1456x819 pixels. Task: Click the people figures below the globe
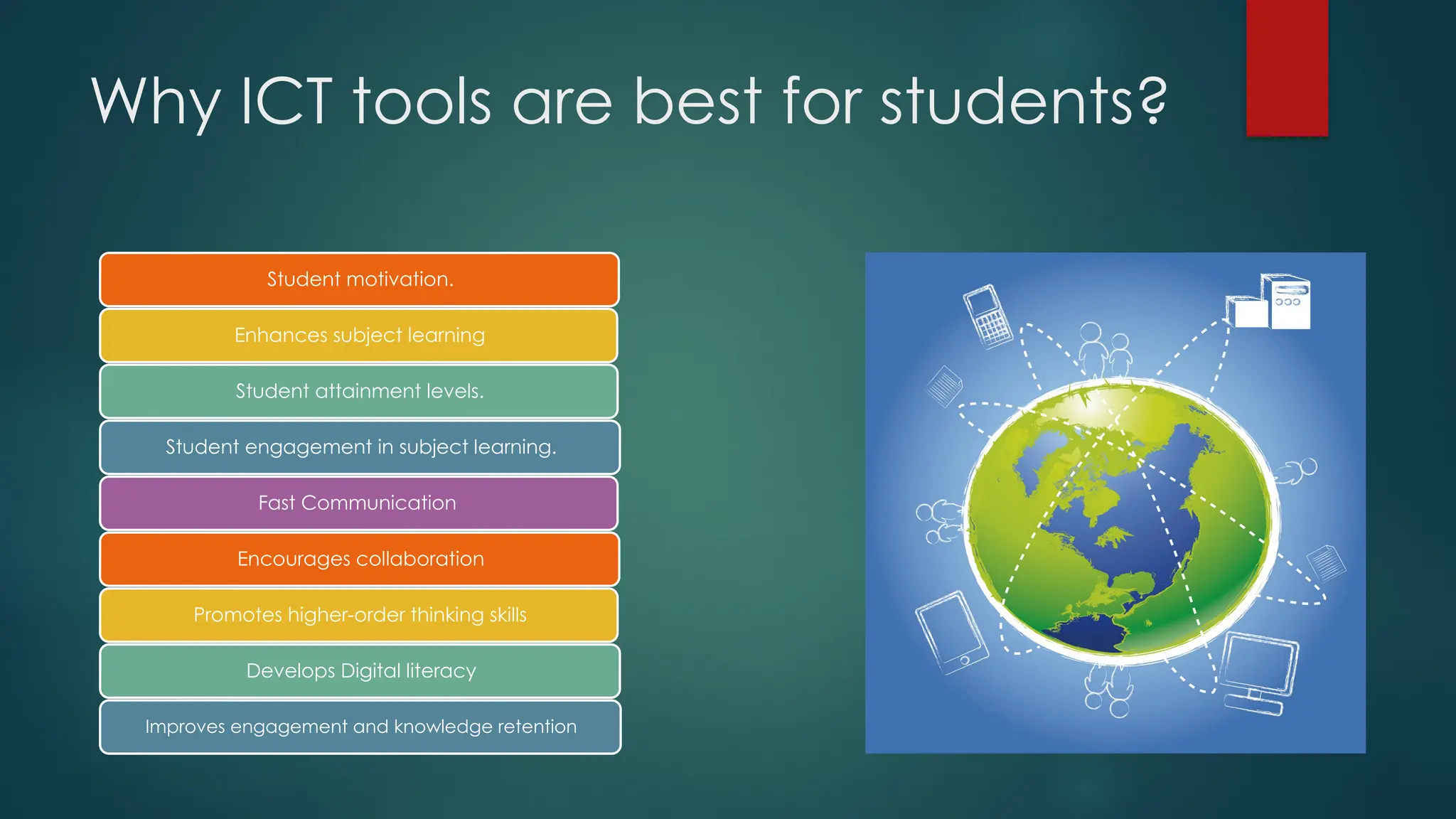pyautogui.click(x=1108, y=690)
